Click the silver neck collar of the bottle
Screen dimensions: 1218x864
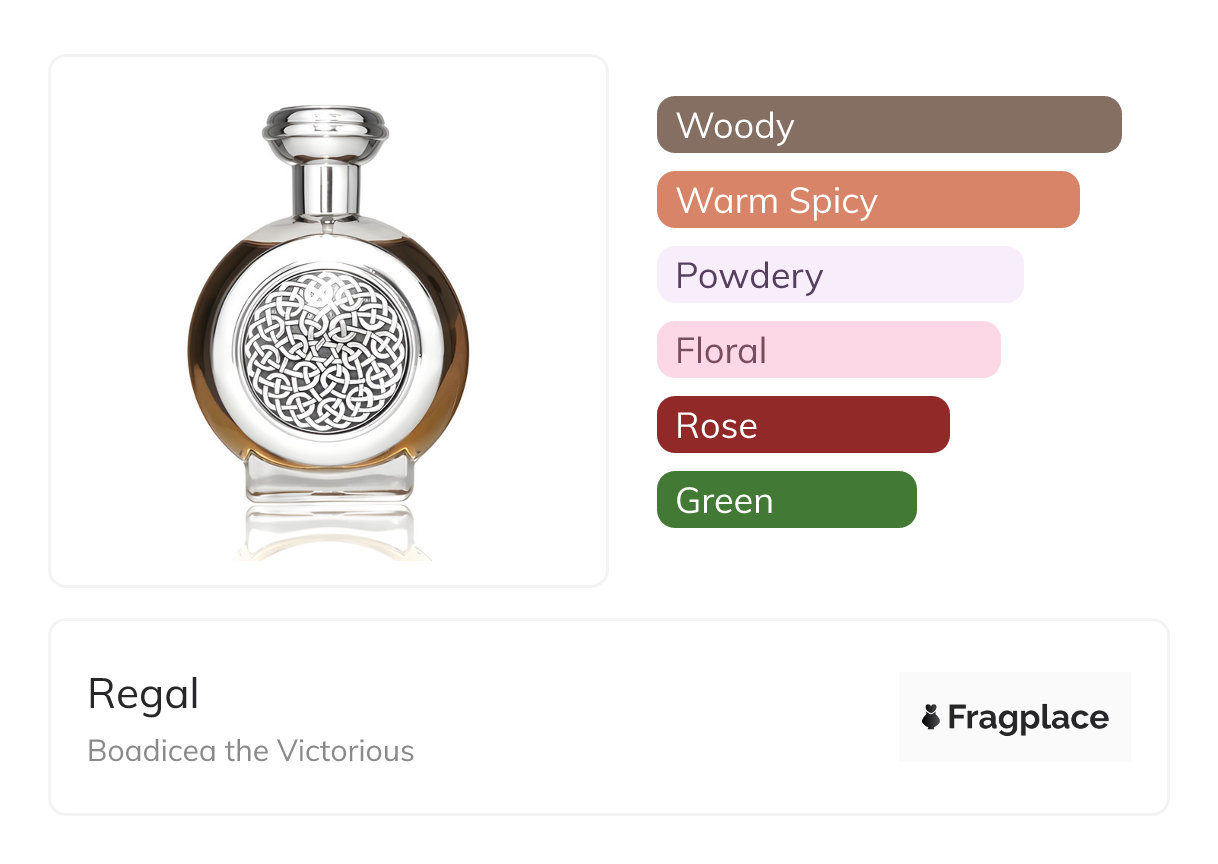pyautogui.click(x=326, y=190)
